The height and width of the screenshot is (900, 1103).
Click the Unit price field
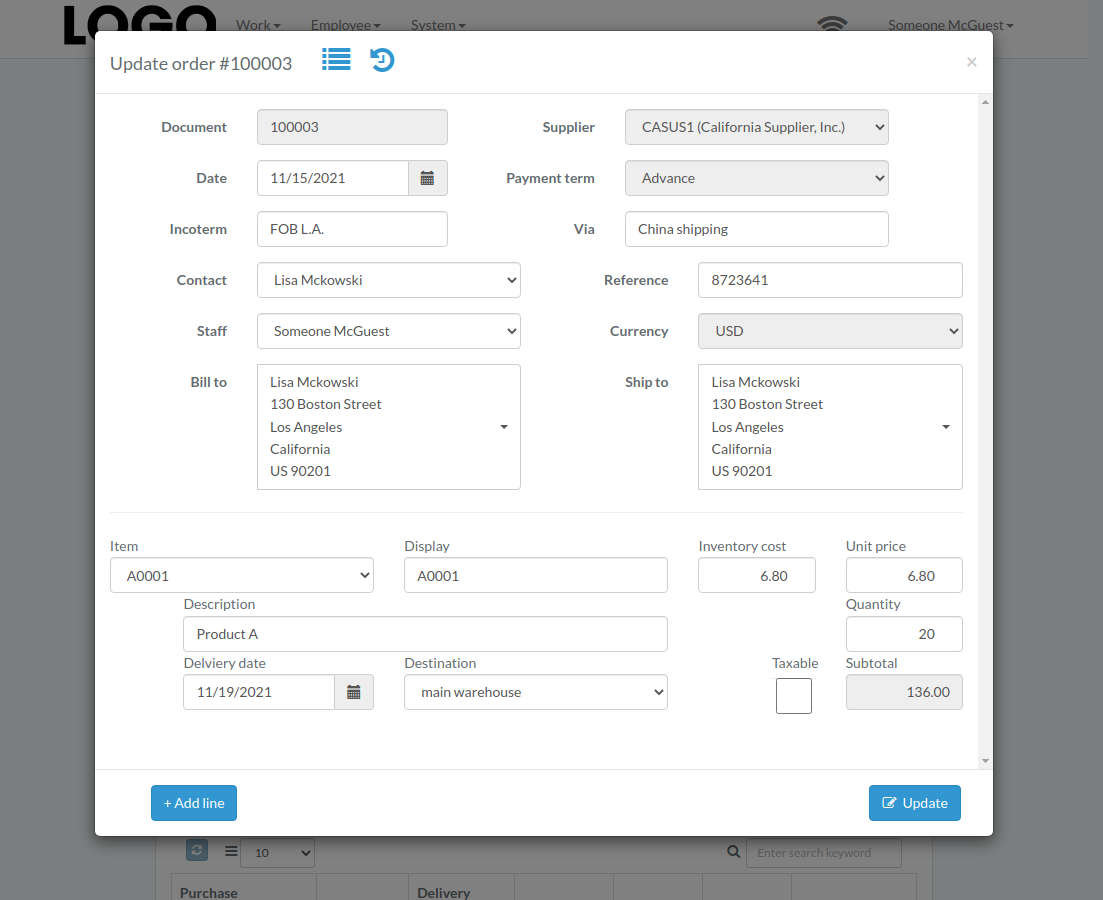[904, 576]
